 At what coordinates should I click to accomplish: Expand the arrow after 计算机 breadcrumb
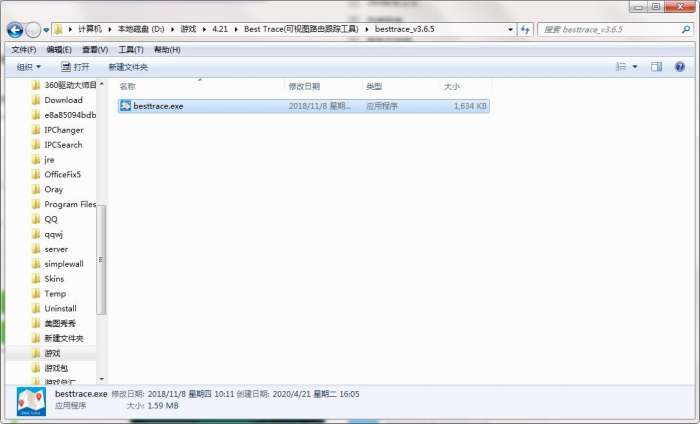(109, 29)
